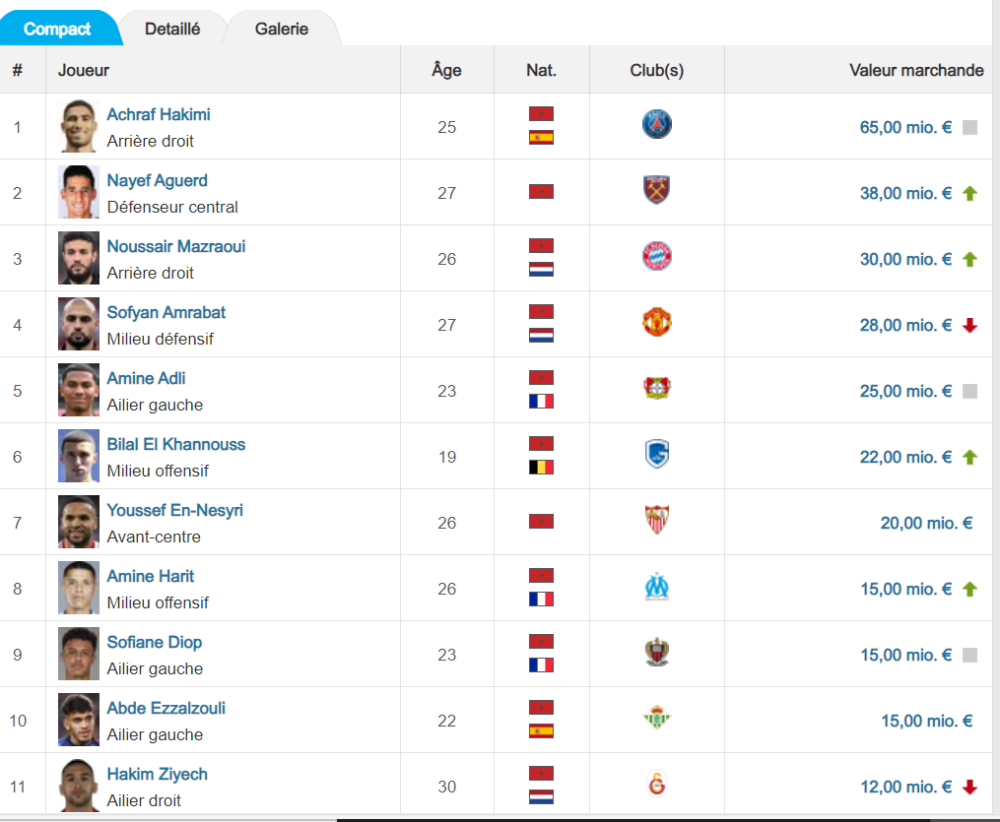Click the Manchester United club crest
This screenshot has height=822, width=1000.
pyautogui.click(x=657, y=323)
